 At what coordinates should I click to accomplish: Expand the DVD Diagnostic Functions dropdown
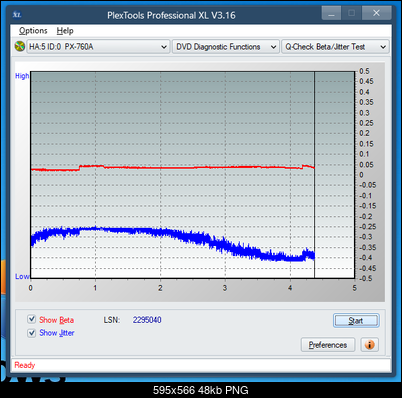226,47
